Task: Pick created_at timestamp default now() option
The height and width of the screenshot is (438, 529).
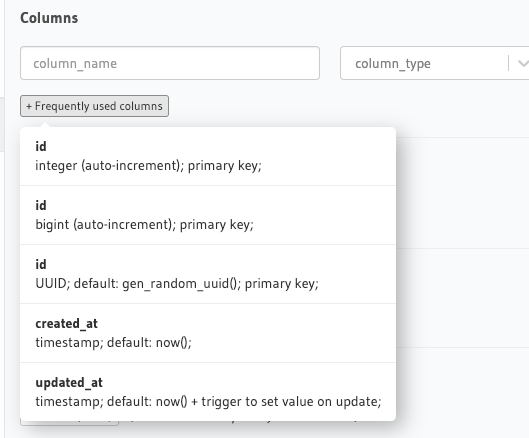Action: tap(208, 333)
